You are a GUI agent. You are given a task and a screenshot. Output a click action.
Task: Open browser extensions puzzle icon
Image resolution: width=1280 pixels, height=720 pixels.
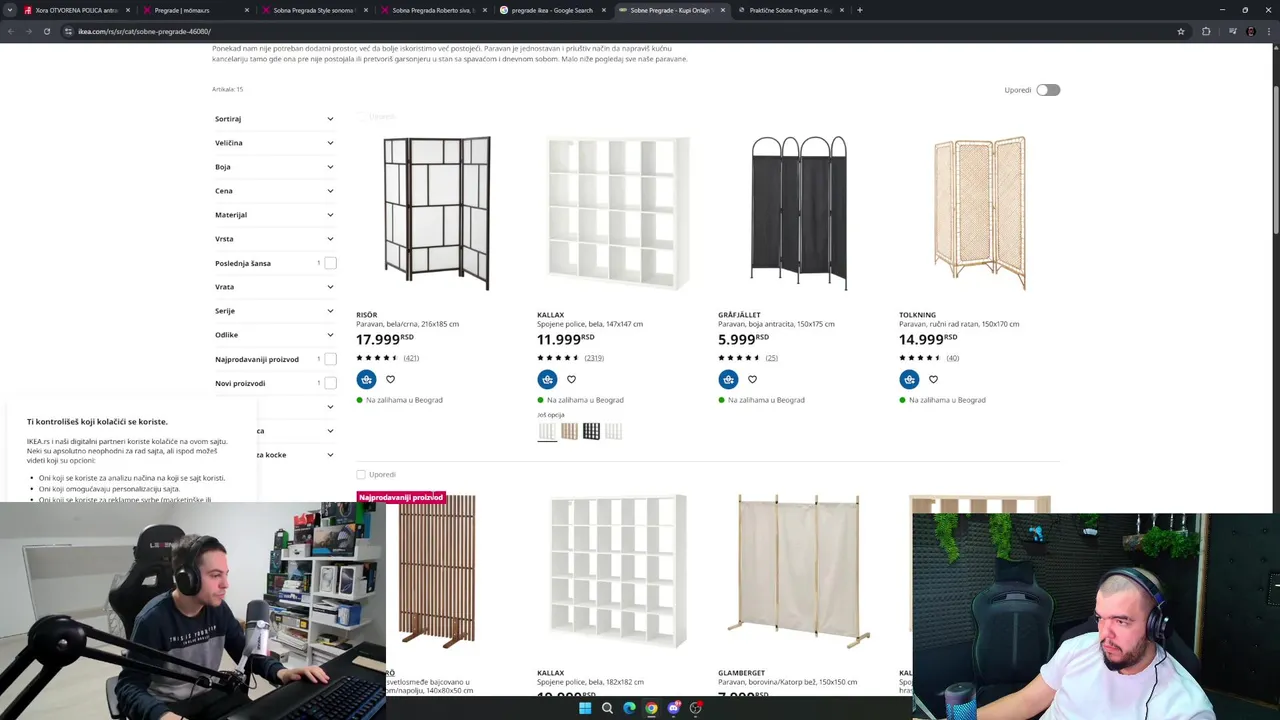1206,31
